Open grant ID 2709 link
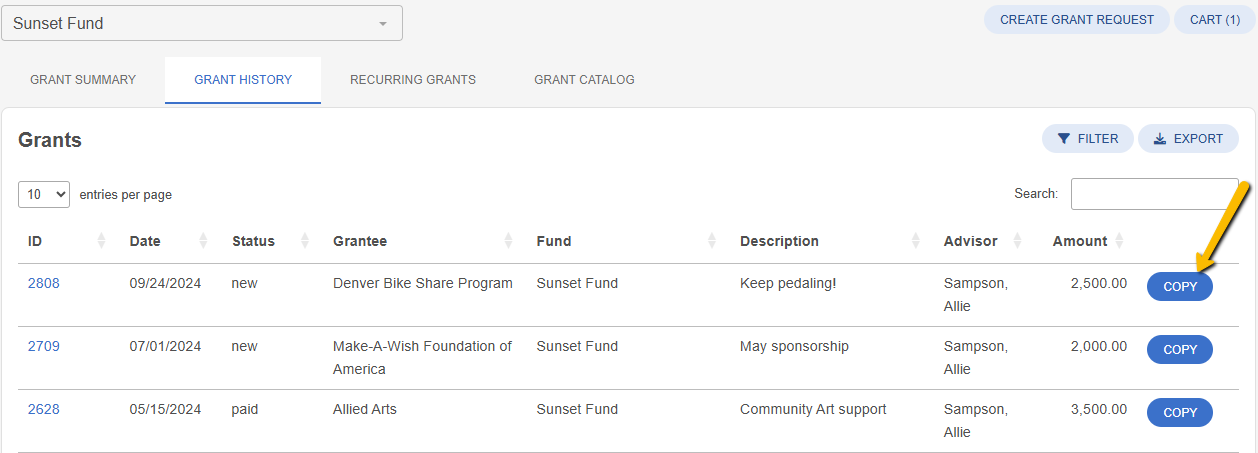 (44, 346)
